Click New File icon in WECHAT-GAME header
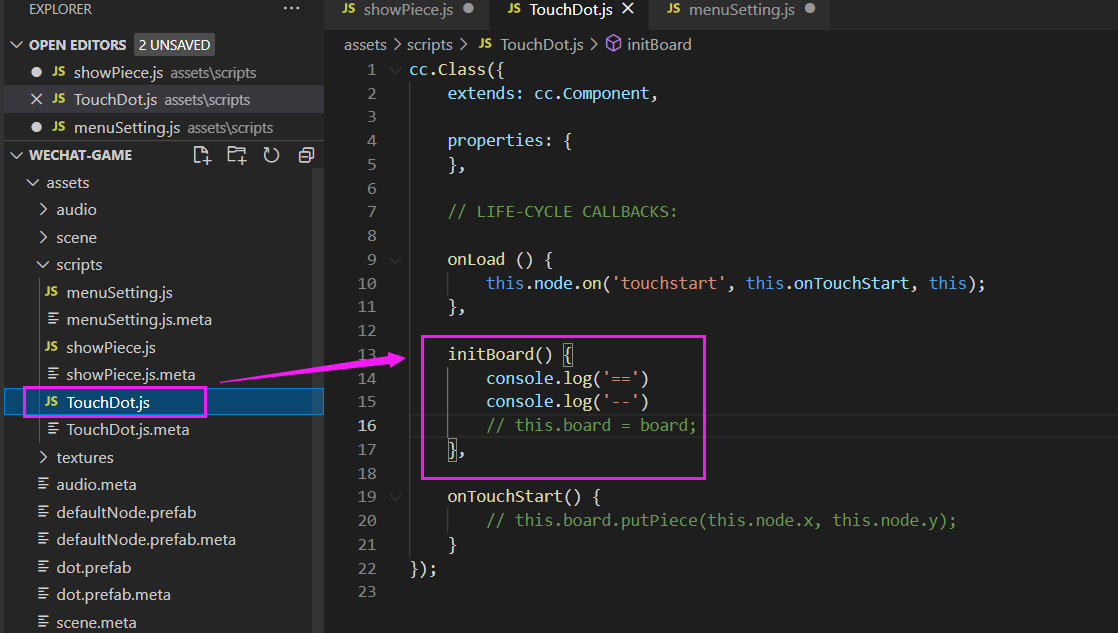This screenshot has height=633, width=1118. tap(202, 155)
